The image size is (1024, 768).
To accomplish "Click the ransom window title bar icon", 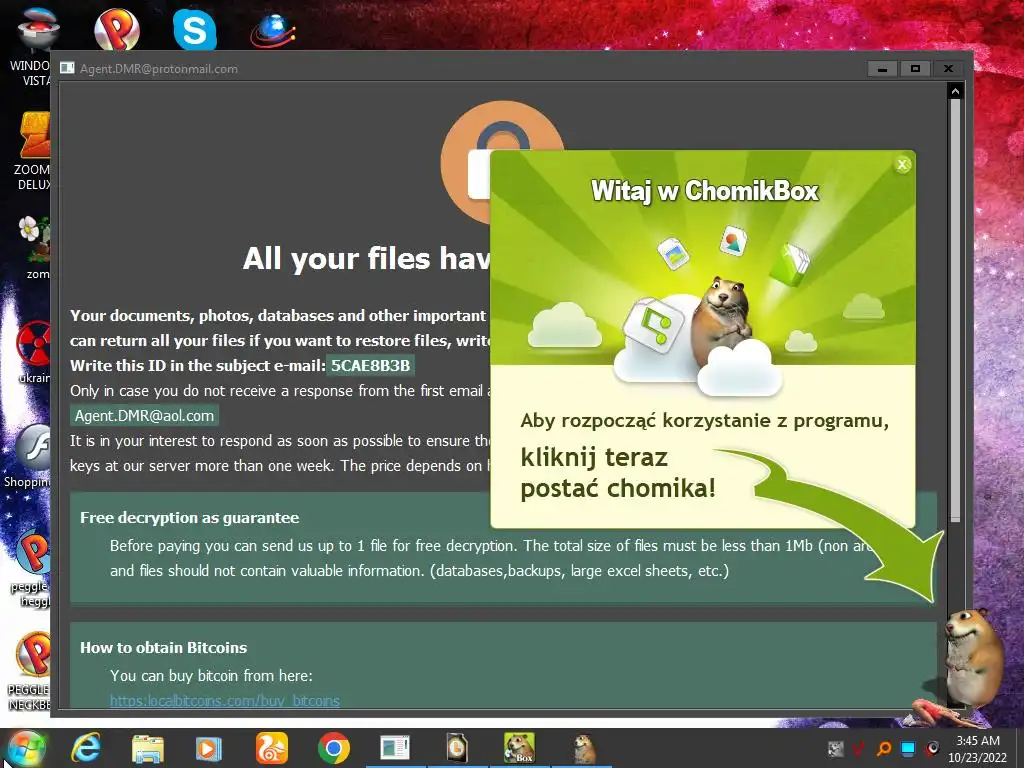I will [67, 68].
